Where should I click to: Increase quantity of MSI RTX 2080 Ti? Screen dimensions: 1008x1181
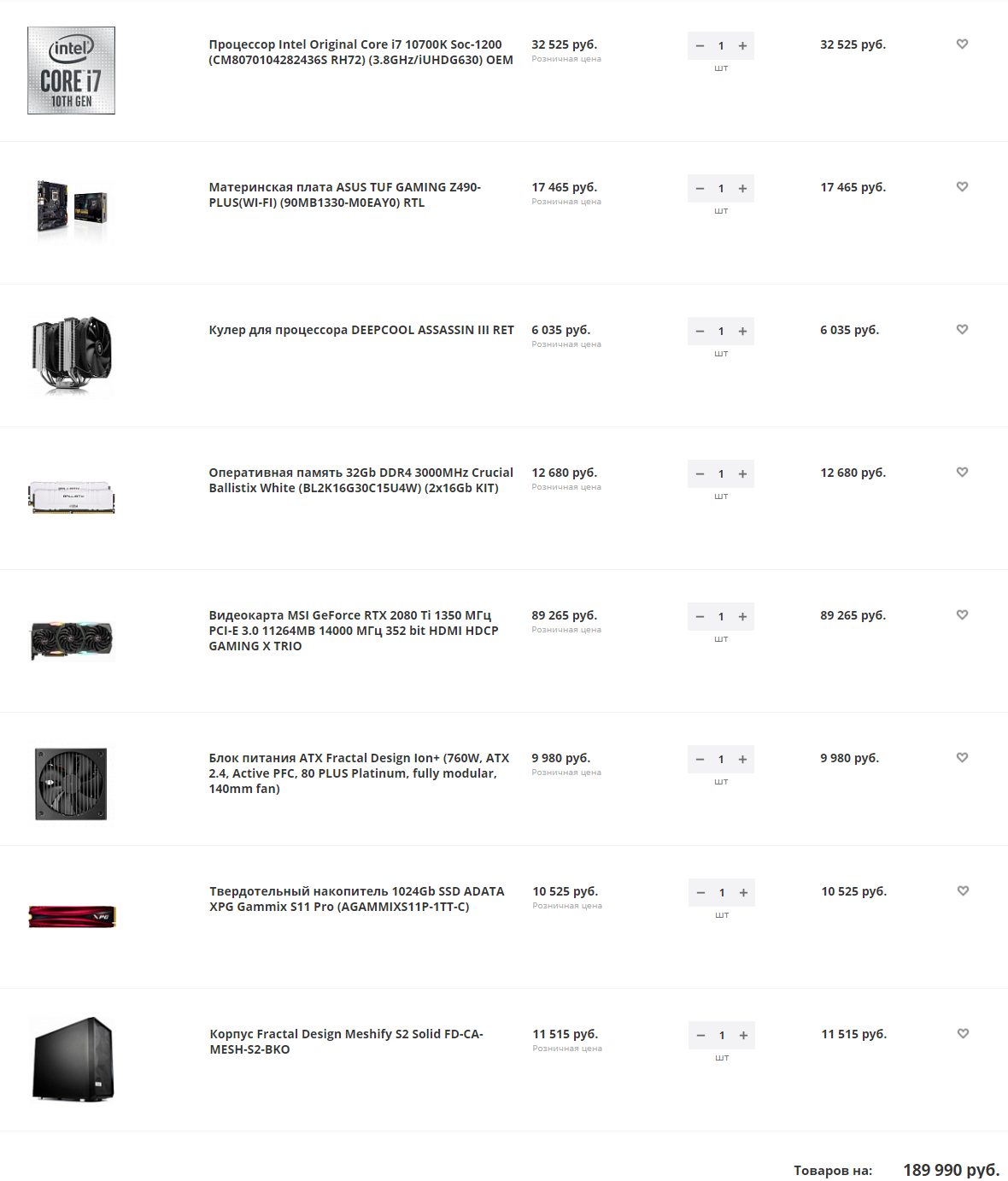pos(743,617)
